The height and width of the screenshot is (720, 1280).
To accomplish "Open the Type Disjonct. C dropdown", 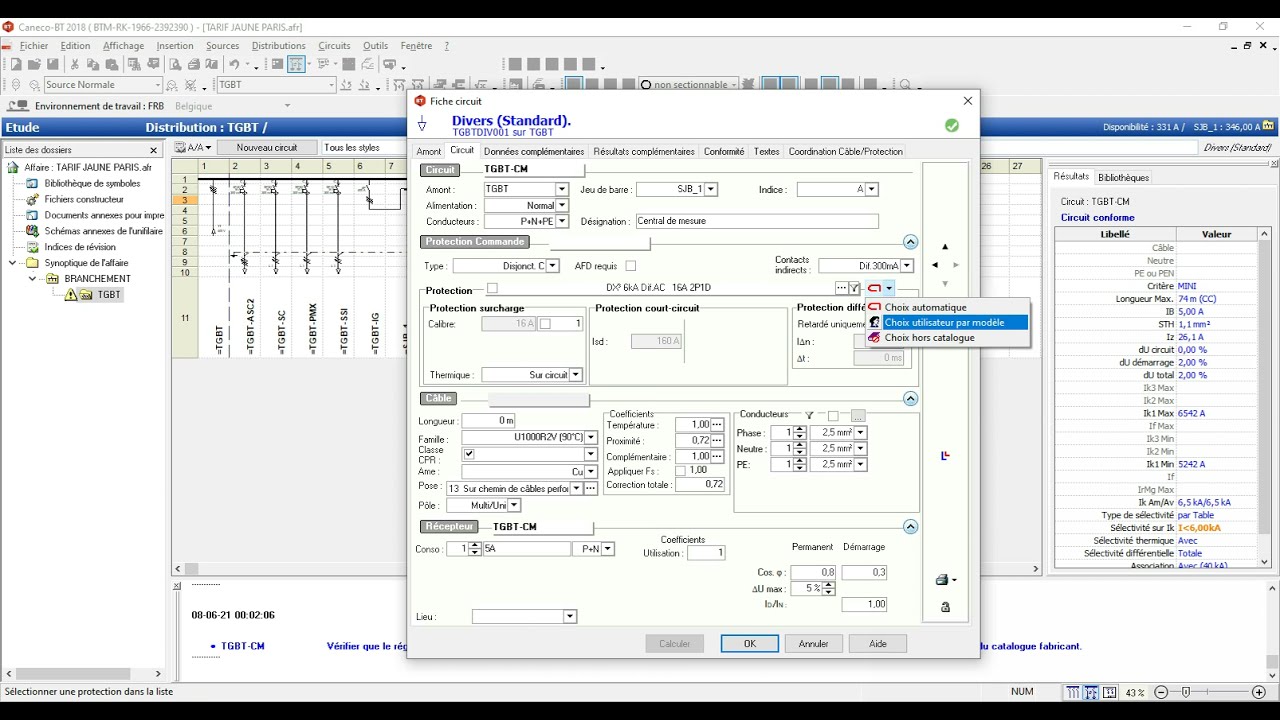I will (553, 266).
